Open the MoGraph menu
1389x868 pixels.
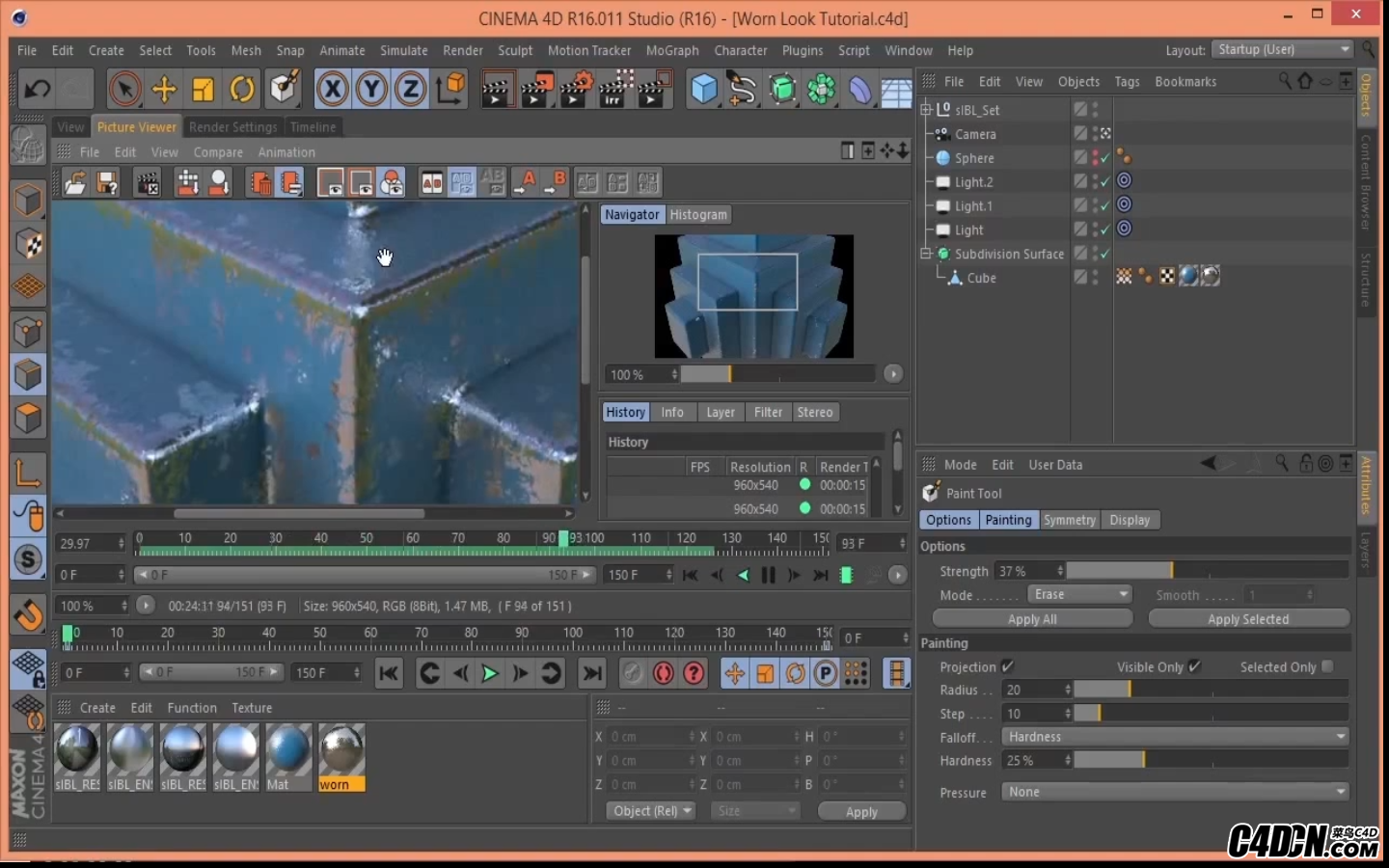(671, 50)
